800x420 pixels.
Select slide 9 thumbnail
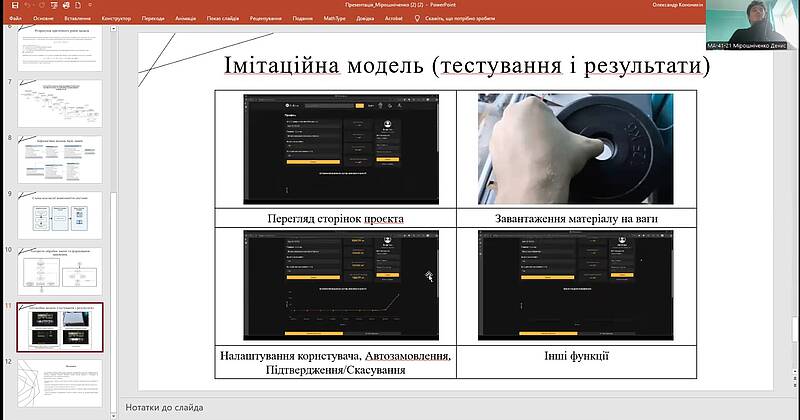60,215
